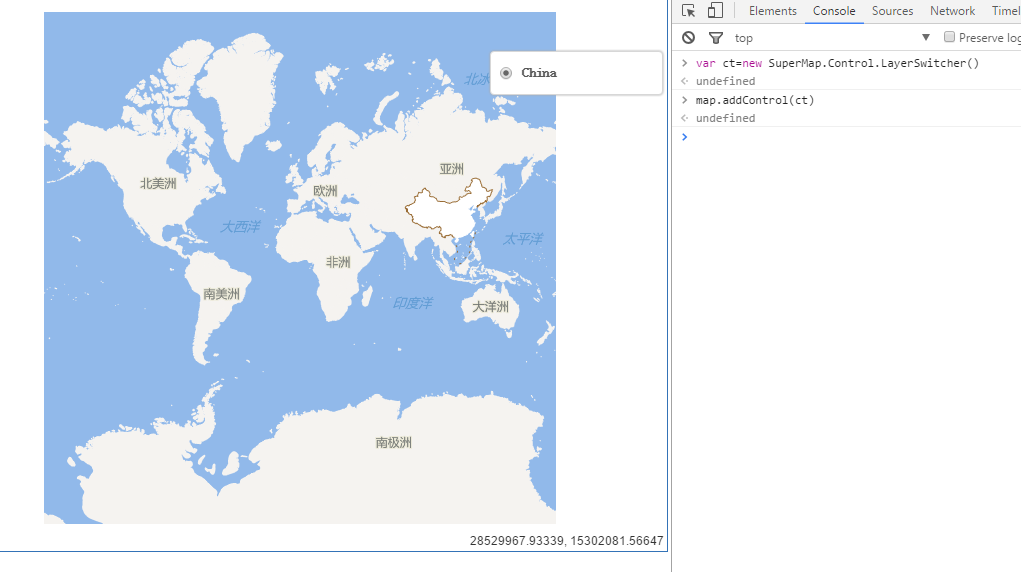The image size is (1021, 572).
Task: Open the console filter funnel icon
Action: pyautogui.click(x=716, y=38)
